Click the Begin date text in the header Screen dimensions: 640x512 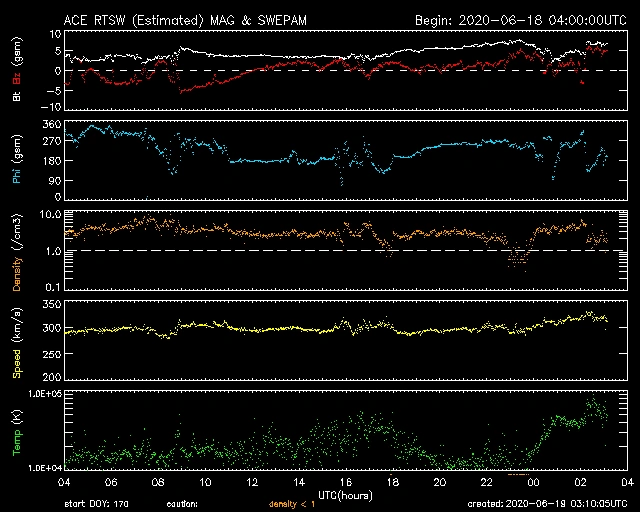(x=519, y=20)
